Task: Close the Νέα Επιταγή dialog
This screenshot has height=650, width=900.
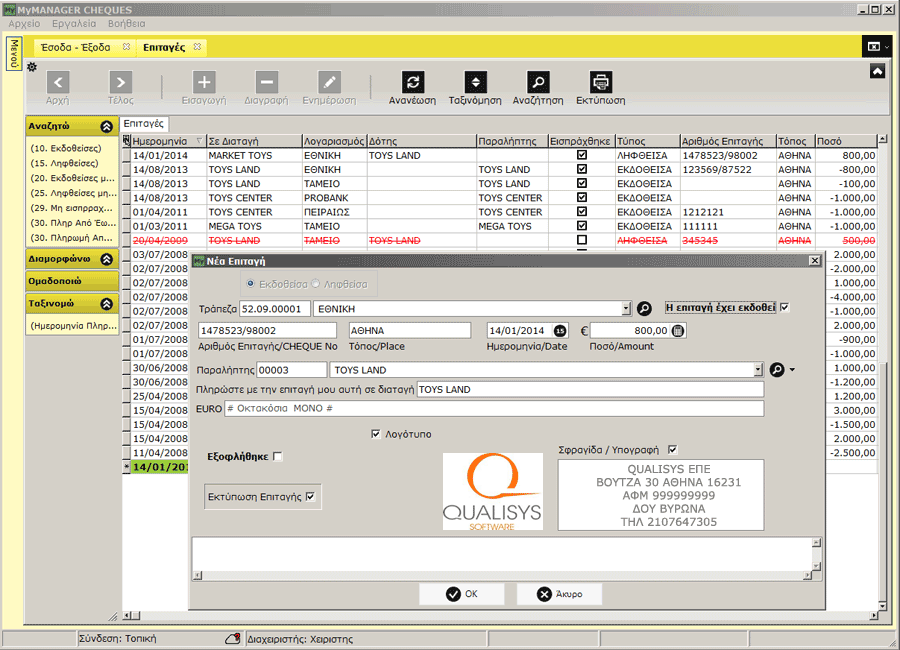Action: [814, 261]
